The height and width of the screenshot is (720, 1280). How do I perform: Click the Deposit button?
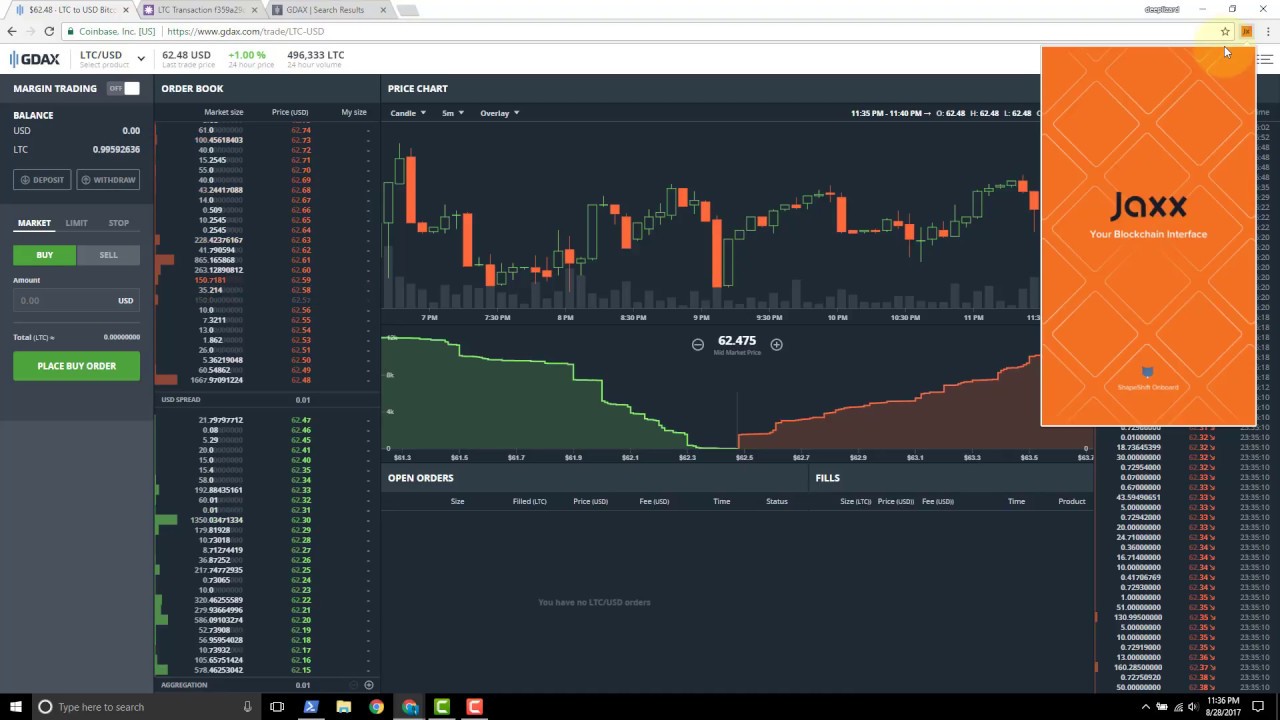coord(42,180)
